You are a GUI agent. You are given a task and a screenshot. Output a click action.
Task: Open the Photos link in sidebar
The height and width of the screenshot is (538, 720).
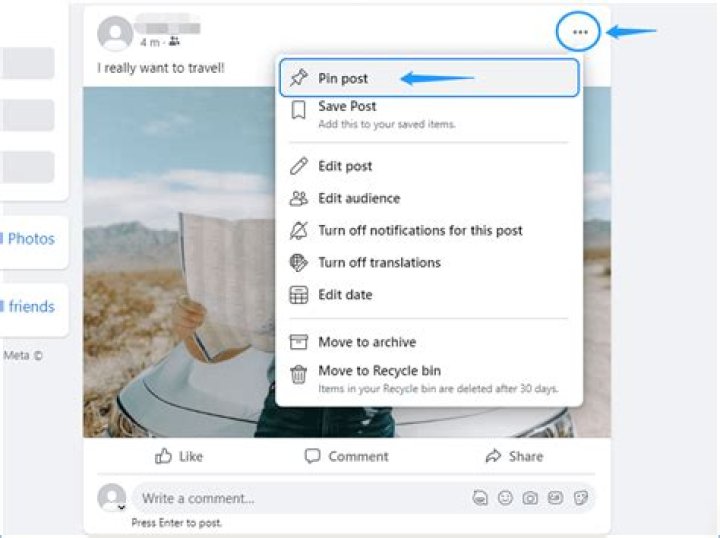(x=31, y=239)
